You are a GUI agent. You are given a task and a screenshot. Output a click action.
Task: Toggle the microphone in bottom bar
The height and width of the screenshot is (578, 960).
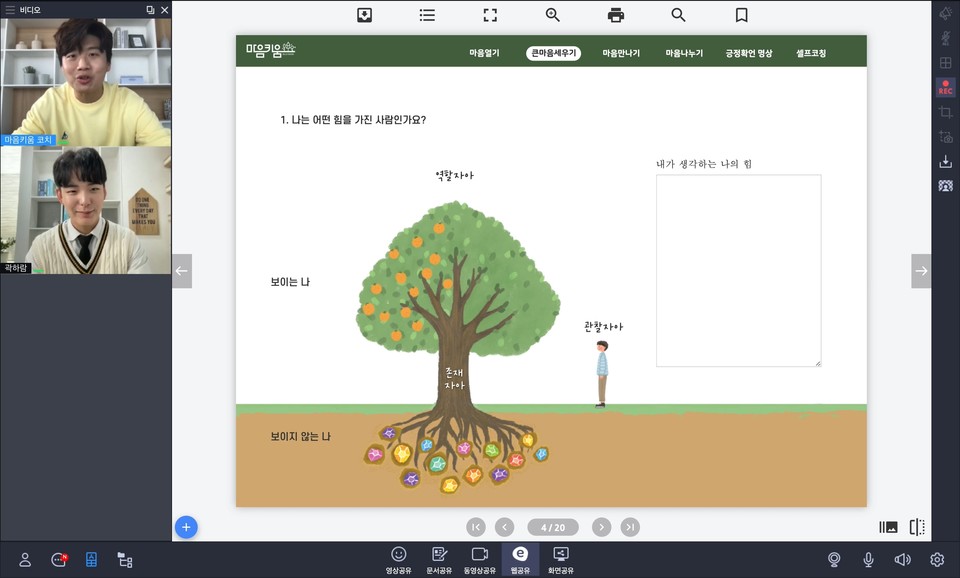[x=869, y=560]
